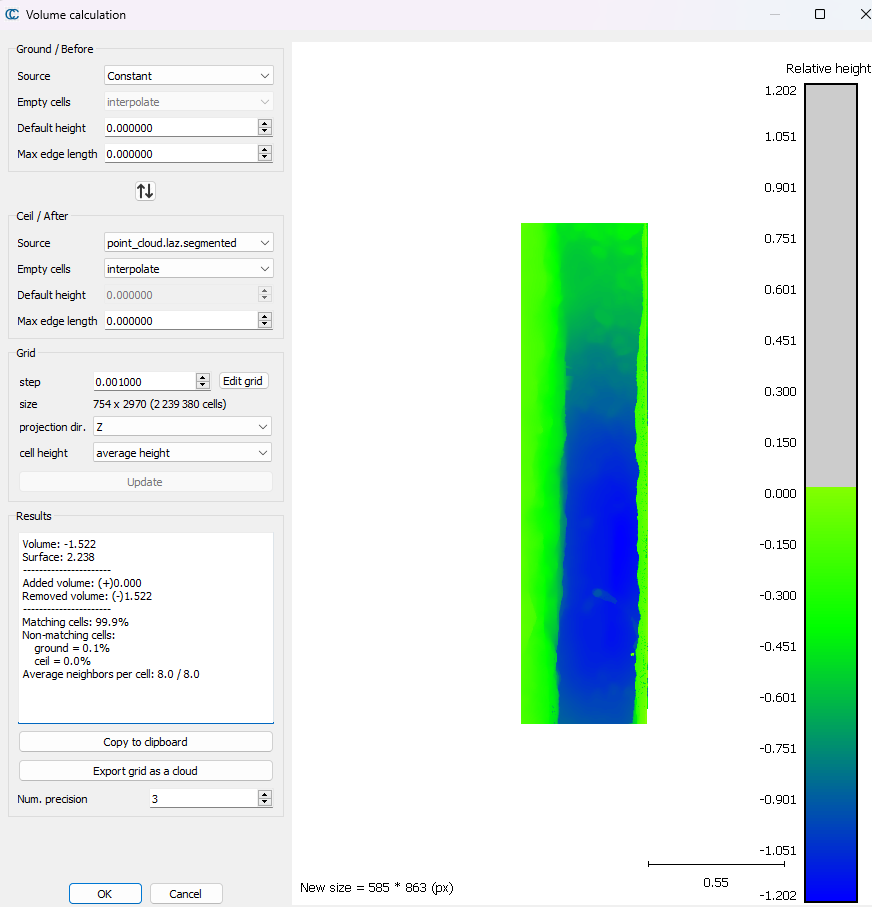Adjust the Num. precision spinner arrows

point(265,798)
